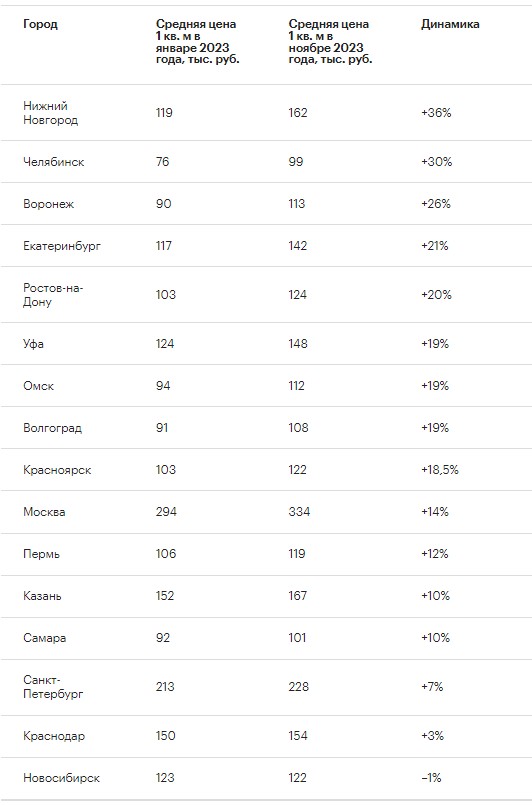532x805 pixels.
Task: Select the Нижний Новгород city cell
Action: tap(50, 113)
